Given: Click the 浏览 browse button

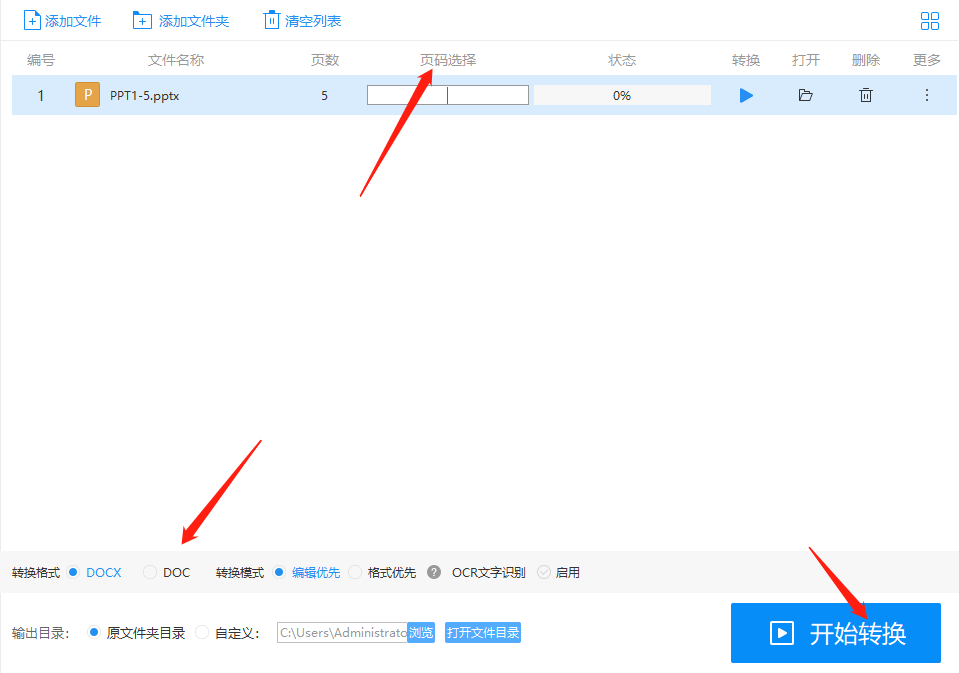Looking at the screenshot, I should tap(421, 632).
